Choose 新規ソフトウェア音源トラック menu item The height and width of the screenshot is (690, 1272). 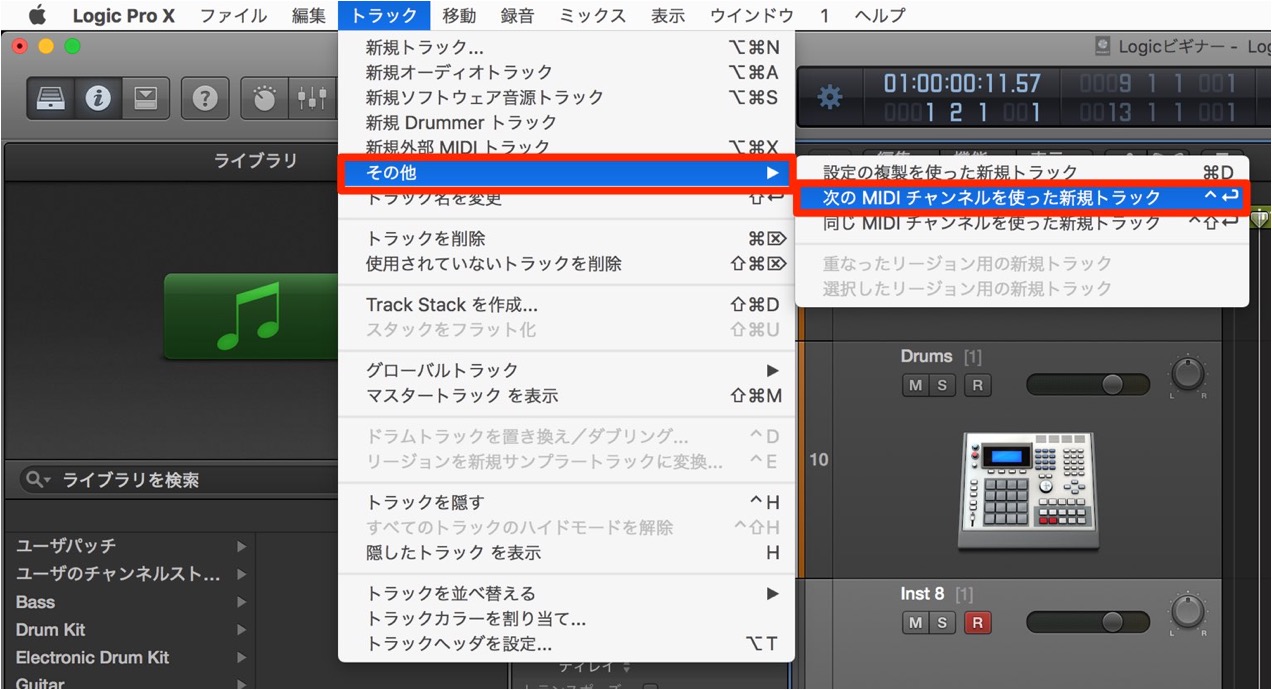click(566, 97)
